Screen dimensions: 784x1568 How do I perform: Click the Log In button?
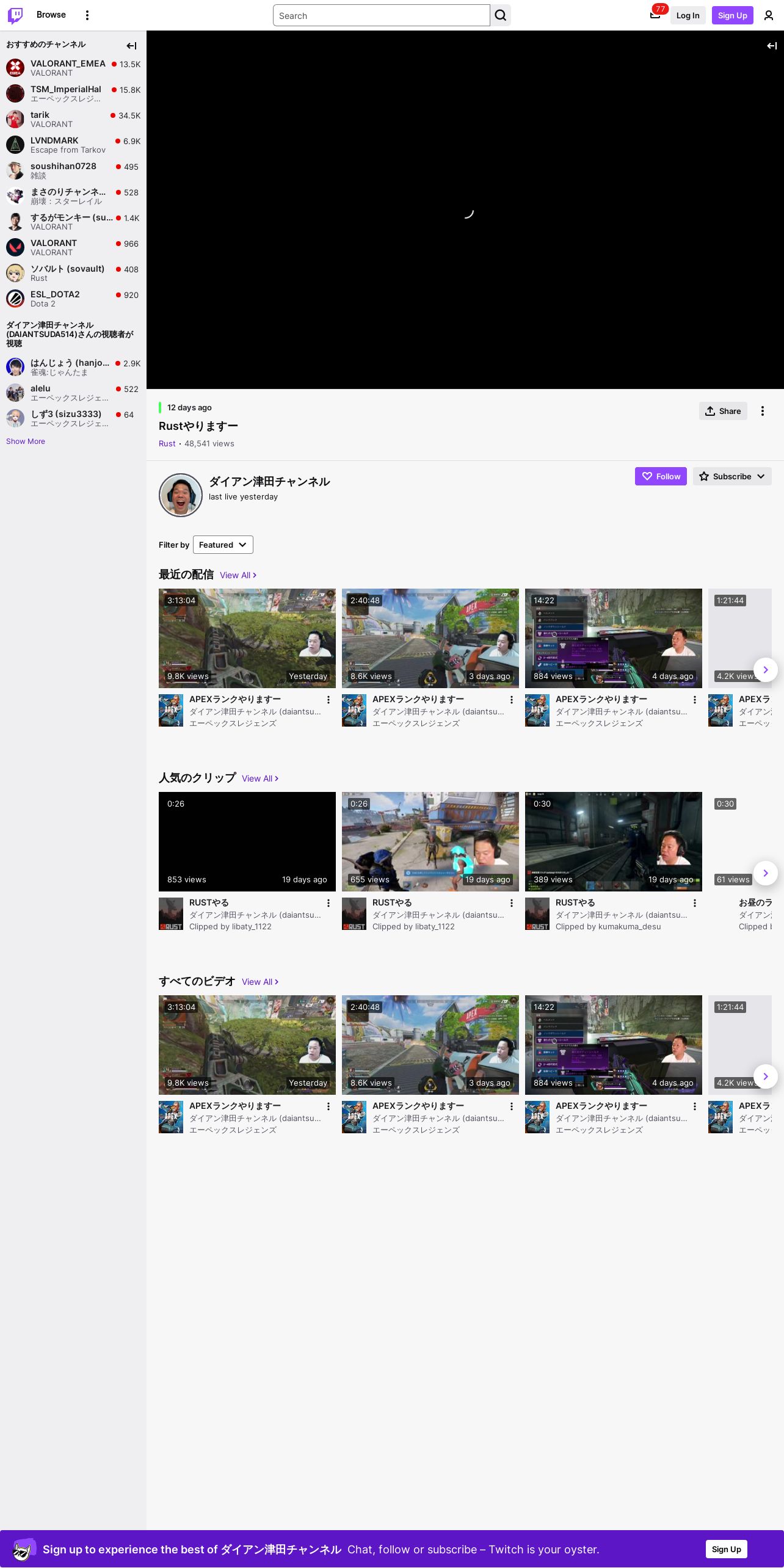tap(688, 15)
